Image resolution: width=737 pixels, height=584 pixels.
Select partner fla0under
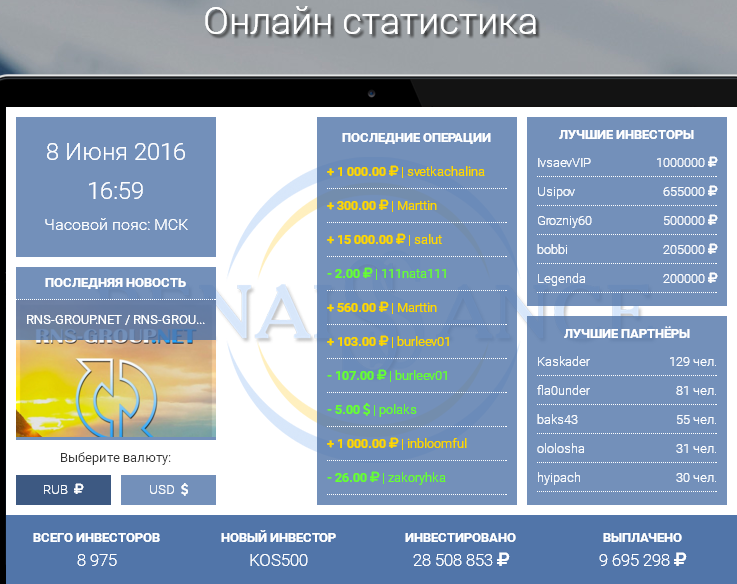[x=563, y=391]
